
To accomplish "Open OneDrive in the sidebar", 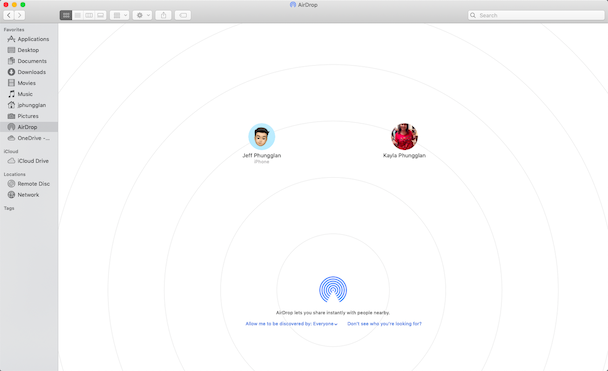I will pyautogui.click(x=29, y=138).
